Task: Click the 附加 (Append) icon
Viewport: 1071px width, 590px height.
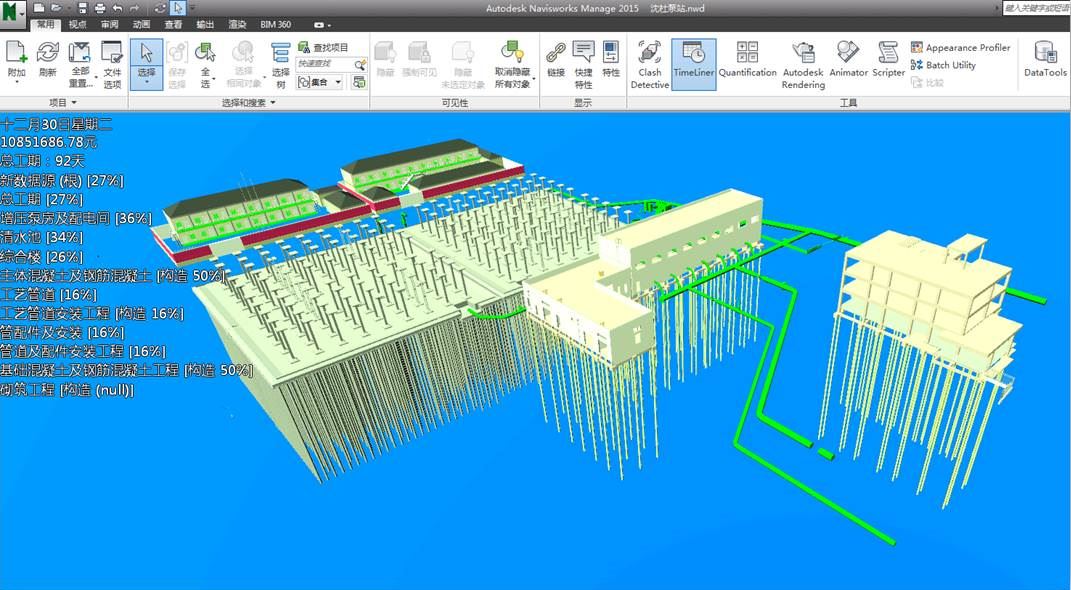Action: (x=16, y=62)
